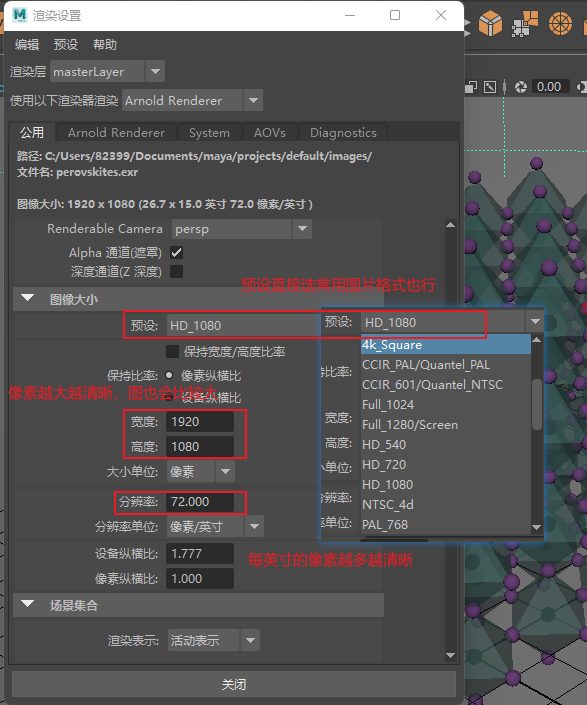Click the camera shutter exposure icon
The height and width of the screenshot is (705, 587).
tap(520, 87)
